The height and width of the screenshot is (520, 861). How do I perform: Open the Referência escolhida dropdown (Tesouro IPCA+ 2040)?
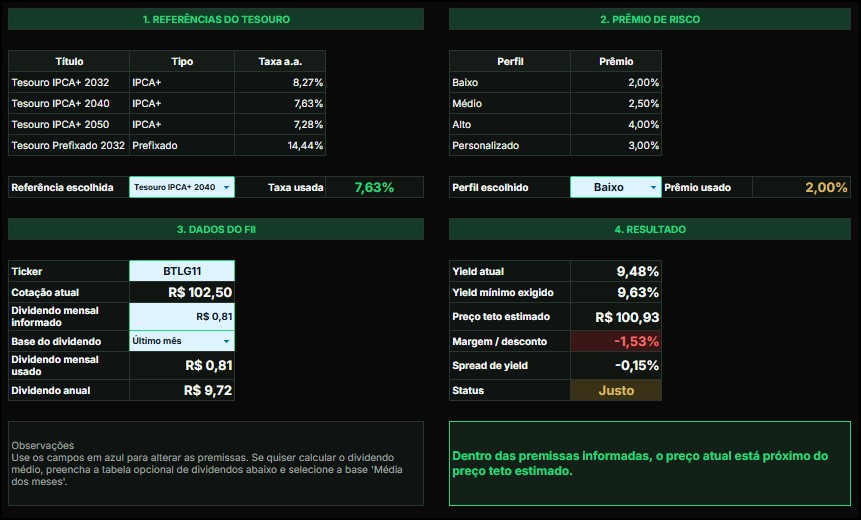(x=182, y=187)
